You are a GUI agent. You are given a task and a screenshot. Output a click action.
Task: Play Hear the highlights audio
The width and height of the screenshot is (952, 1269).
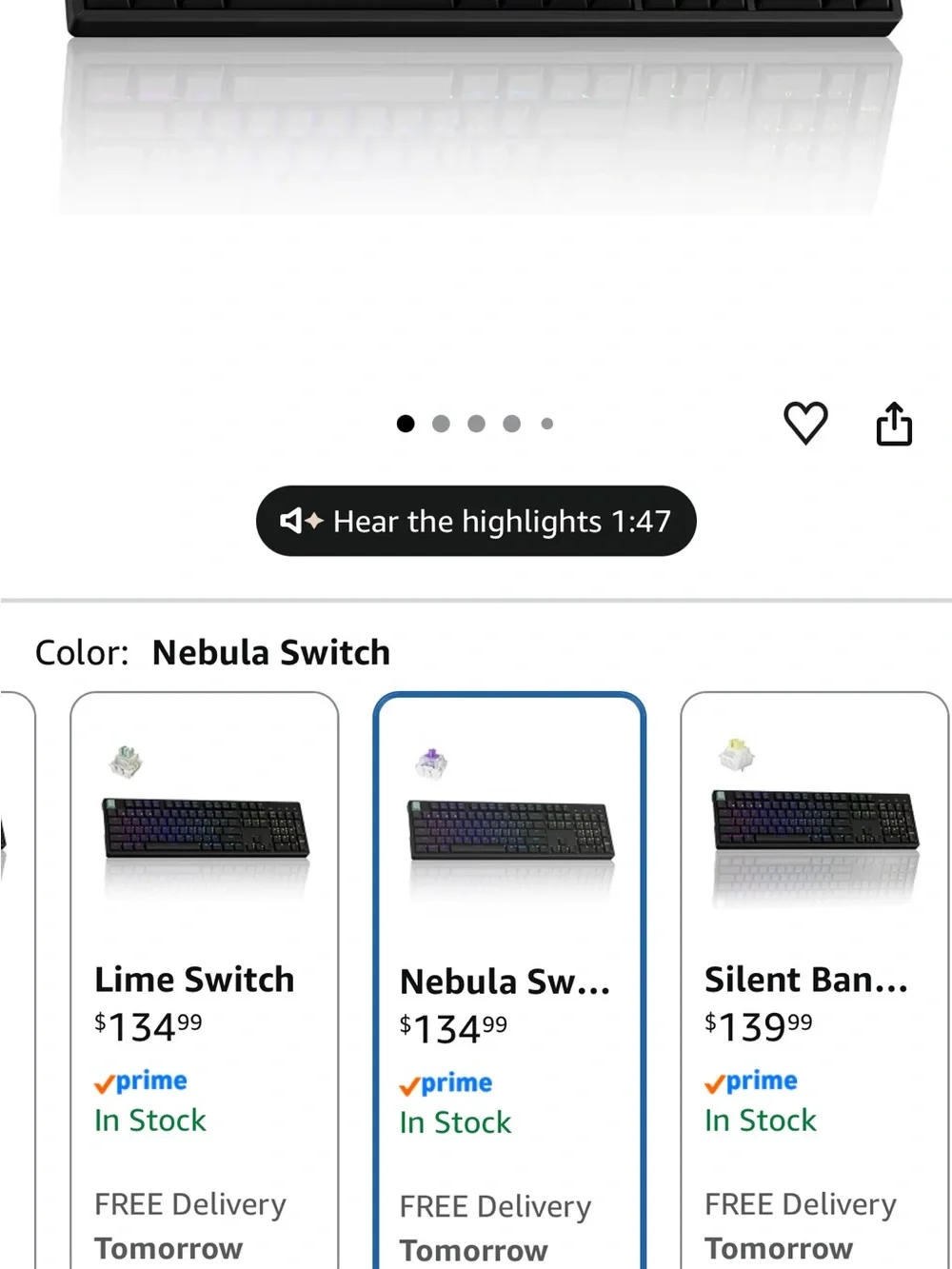[476, 521]
